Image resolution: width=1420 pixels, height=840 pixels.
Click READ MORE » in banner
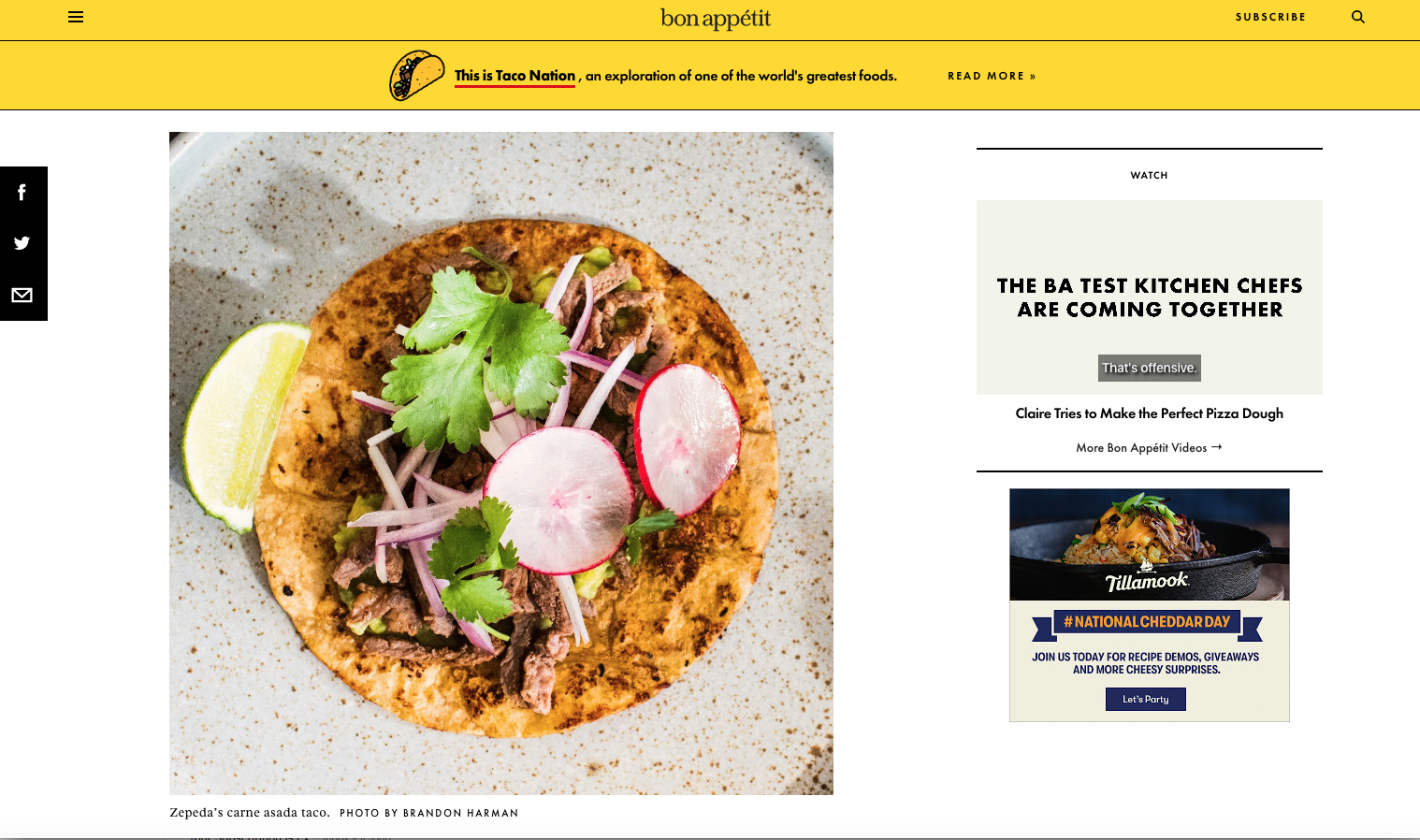click(992, 76)
